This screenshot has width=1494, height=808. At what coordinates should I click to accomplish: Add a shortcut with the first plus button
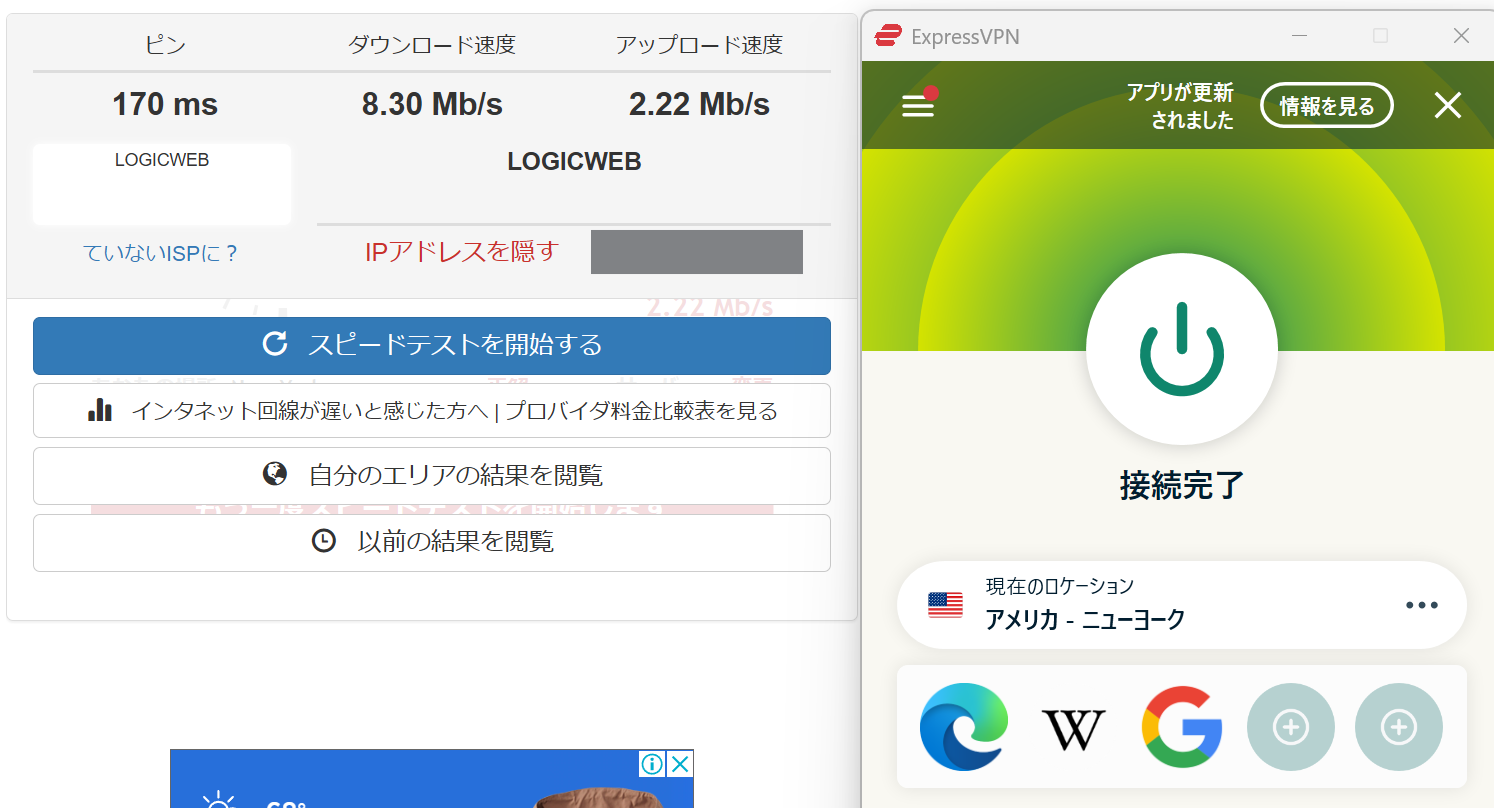click(1290, 727)
